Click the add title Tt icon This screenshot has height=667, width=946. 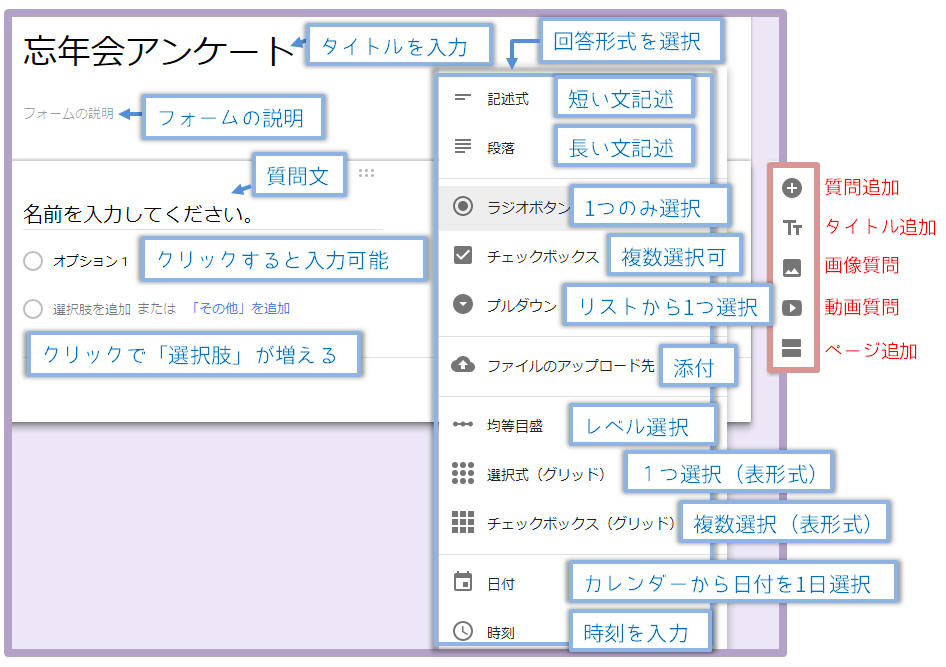coord(792,228)
